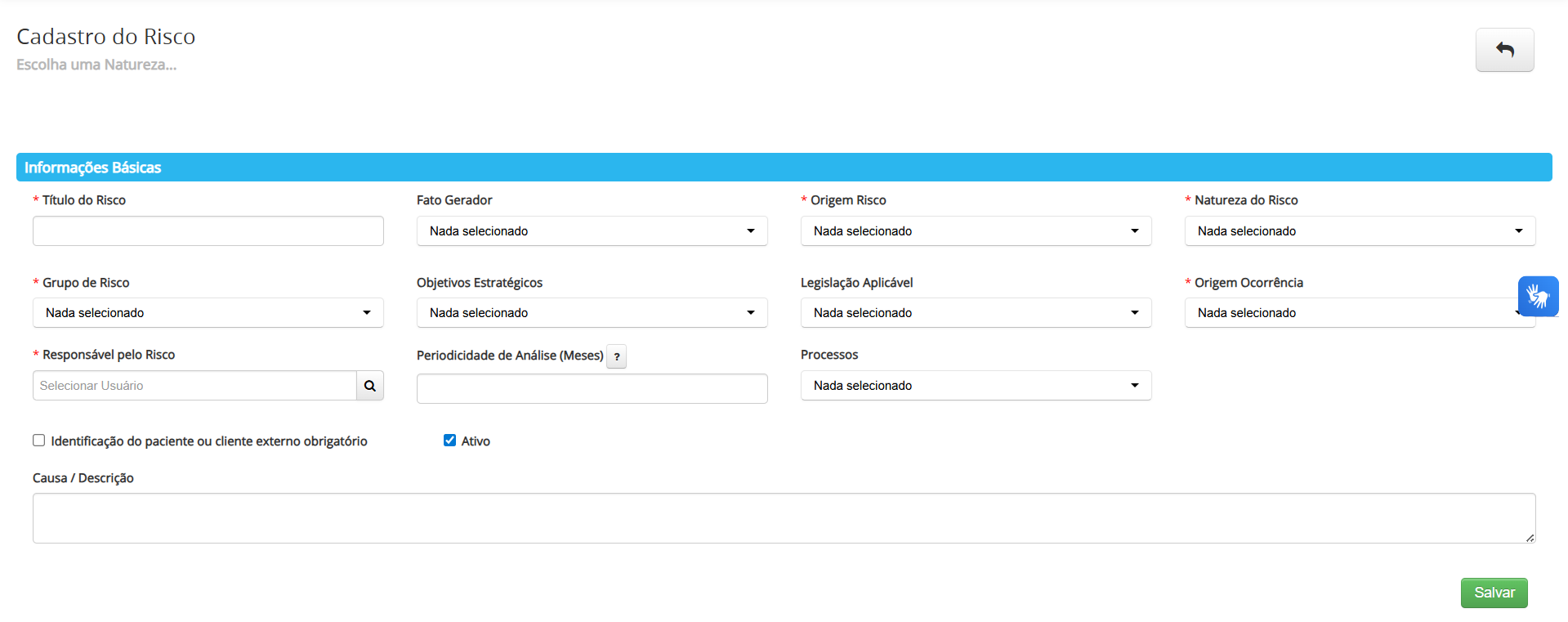Click the Periodicidade help question mark
The width and height of the screenshot is (1568, 622).
point(617,356)
